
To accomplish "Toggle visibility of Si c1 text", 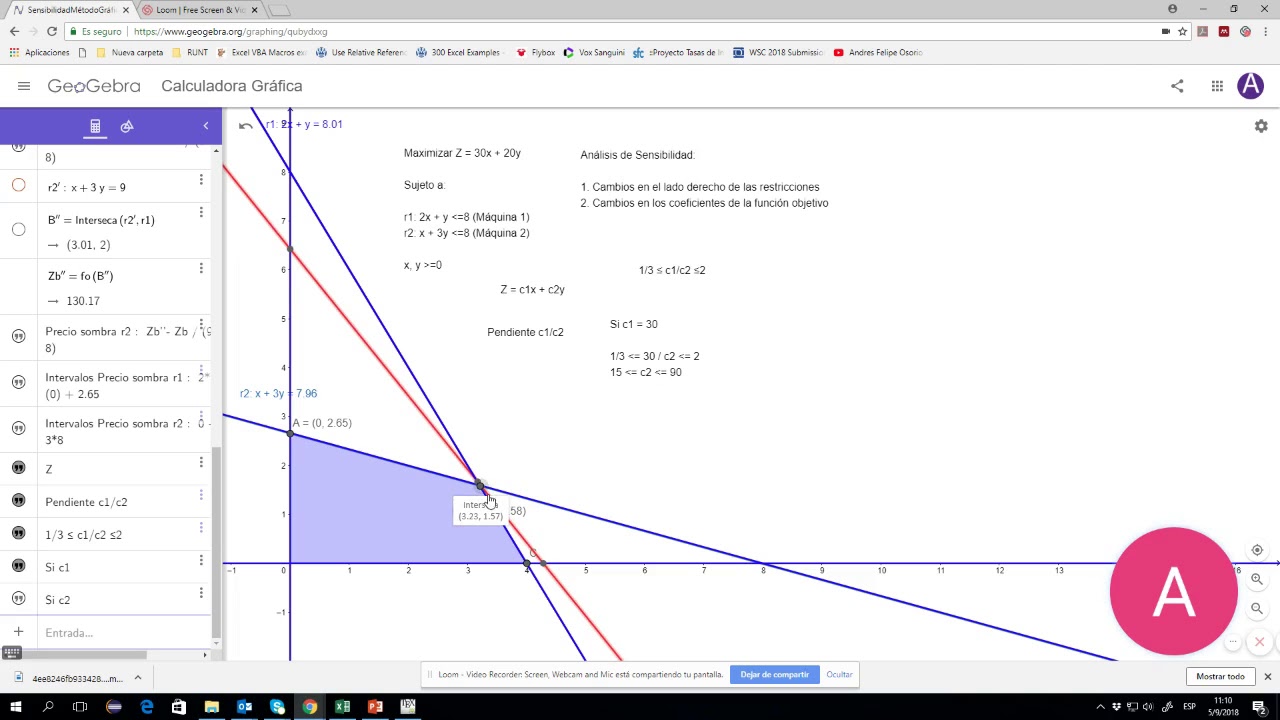I will pos(18,566).
